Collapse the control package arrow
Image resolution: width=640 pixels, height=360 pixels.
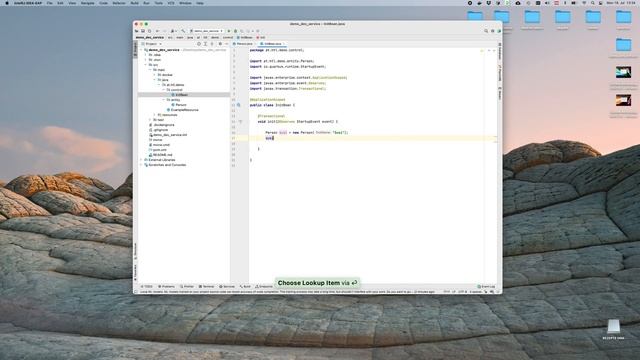pos(164,90)
